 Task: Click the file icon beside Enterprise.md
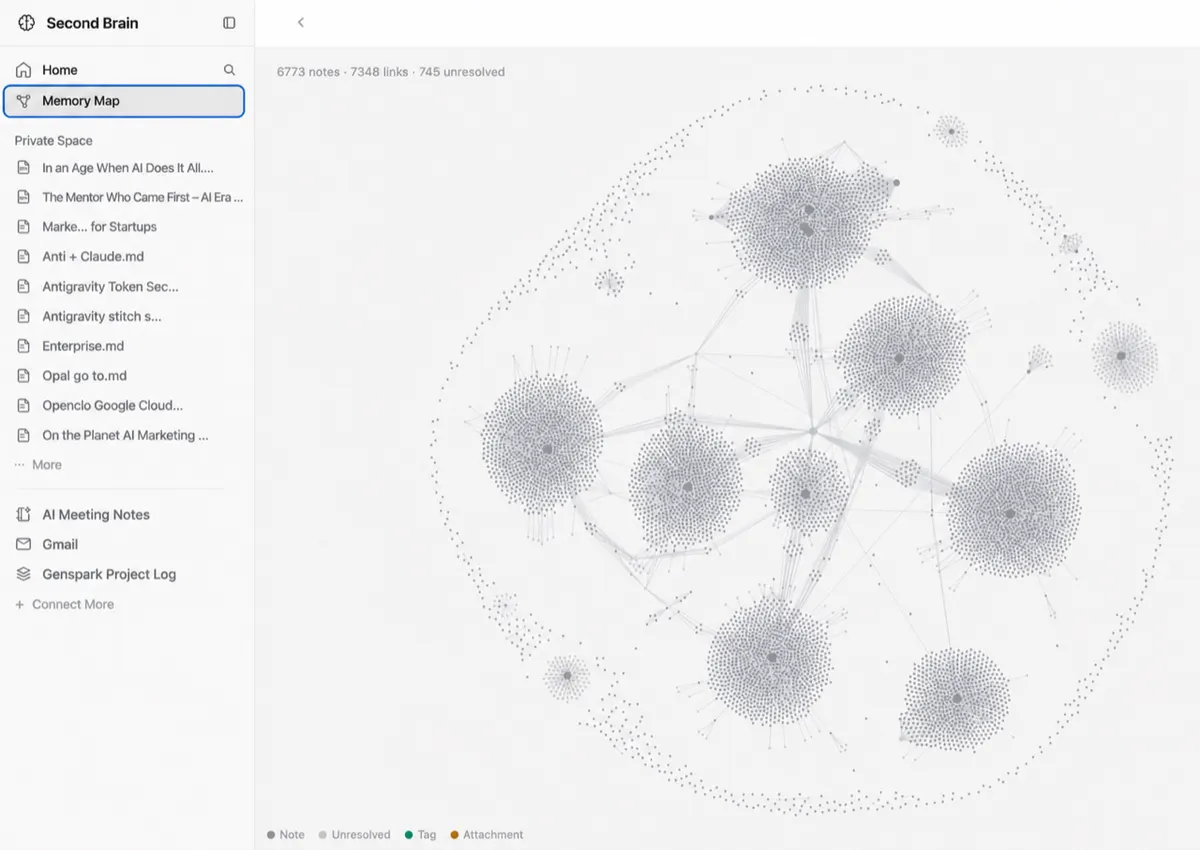point(24,346)
